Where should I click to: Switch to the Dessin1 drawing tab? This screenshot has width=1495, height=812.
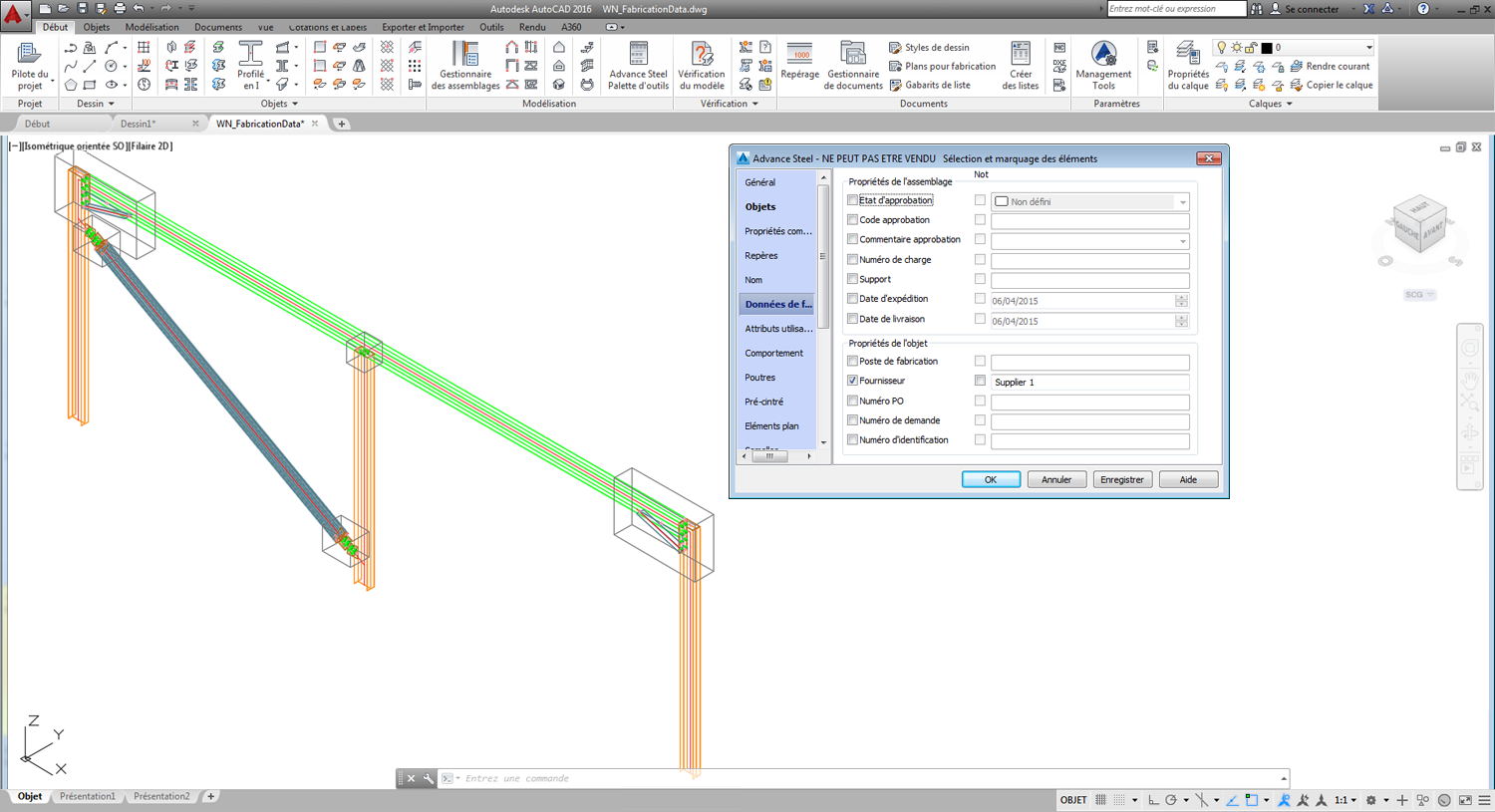coord(138,124)
